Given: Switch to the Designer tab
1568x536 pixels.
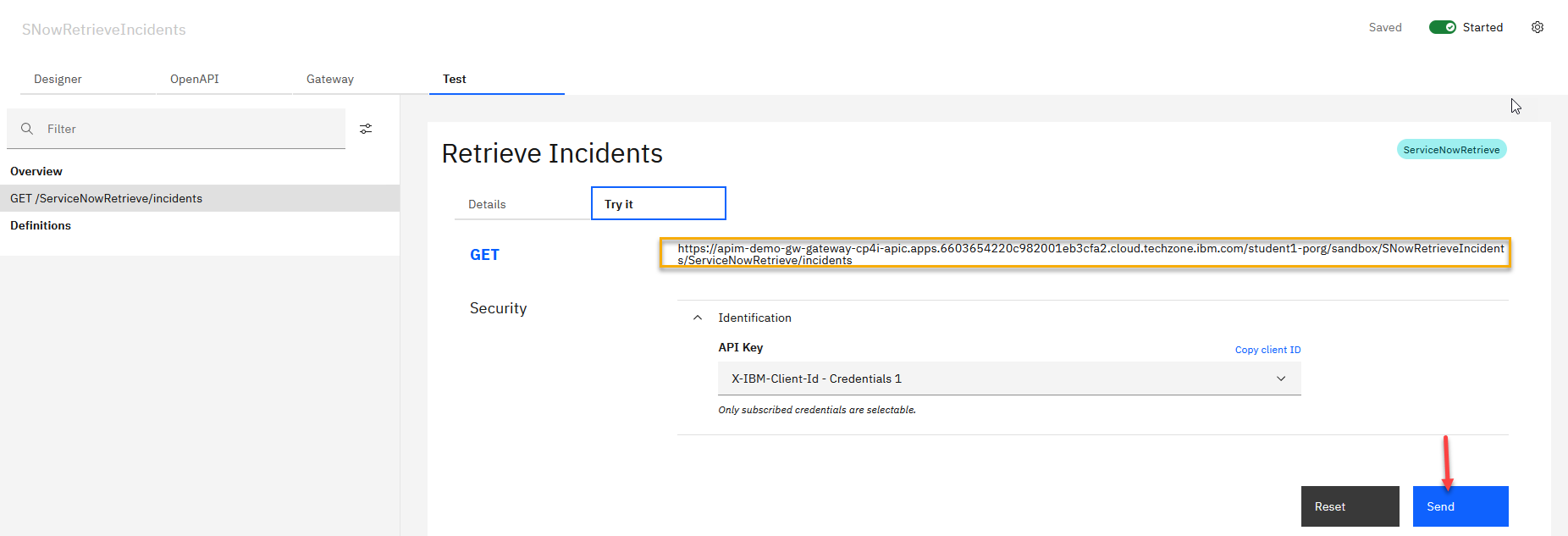Looking at the screenshot, I should click(58, 79).
